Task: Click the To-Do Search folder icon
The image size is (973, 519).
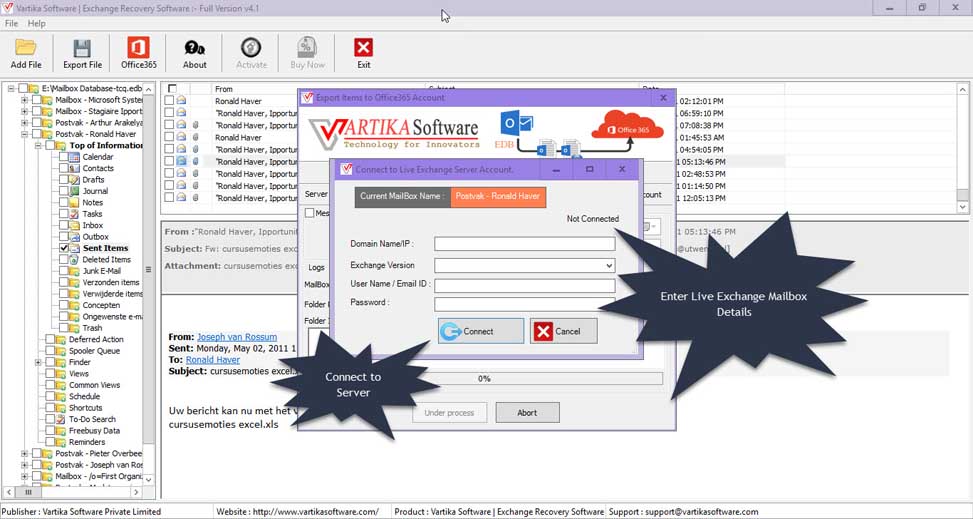Action: [61, 419]
